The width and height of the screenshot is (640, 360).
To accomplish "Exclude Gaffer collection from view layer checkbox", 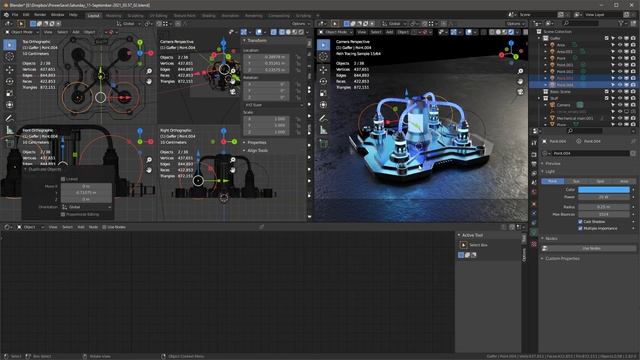I will point(607,38).
